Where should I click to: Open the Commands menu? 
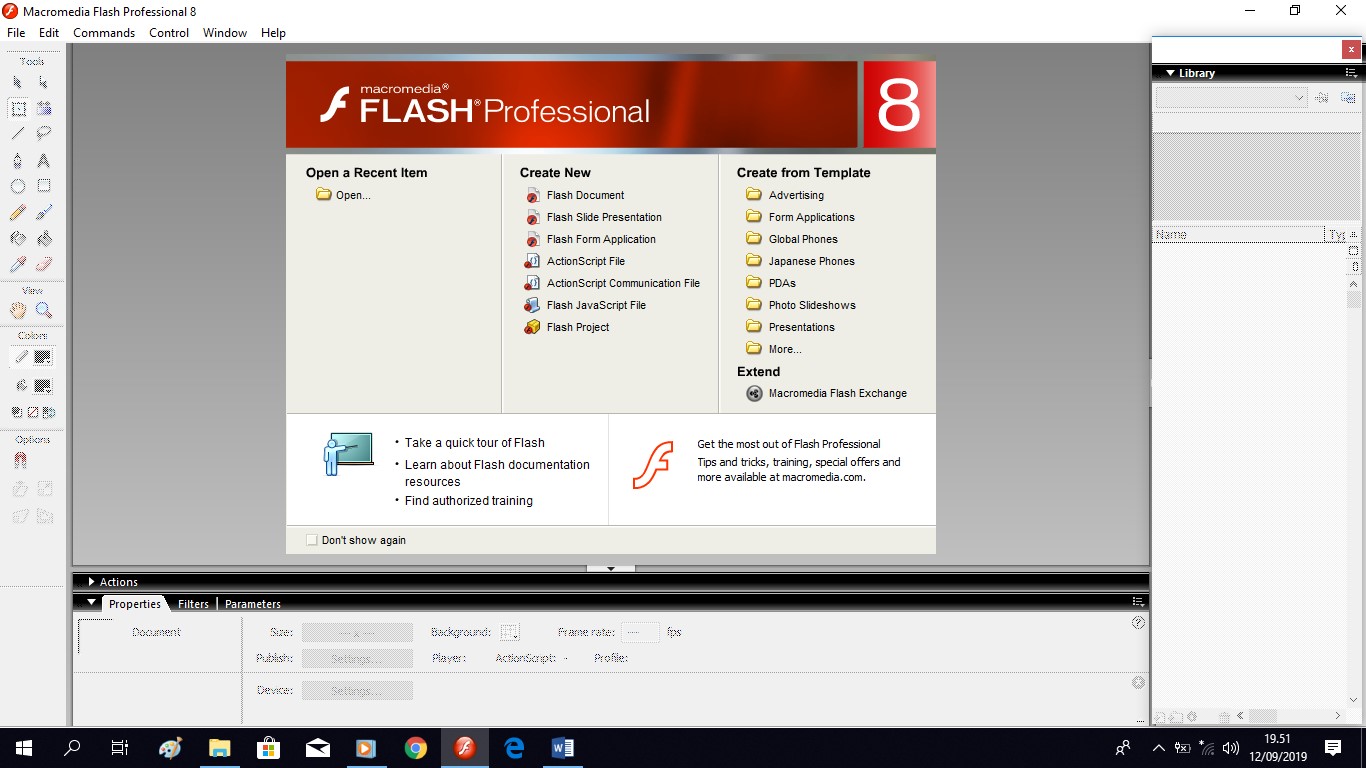(x=104, y=33)
